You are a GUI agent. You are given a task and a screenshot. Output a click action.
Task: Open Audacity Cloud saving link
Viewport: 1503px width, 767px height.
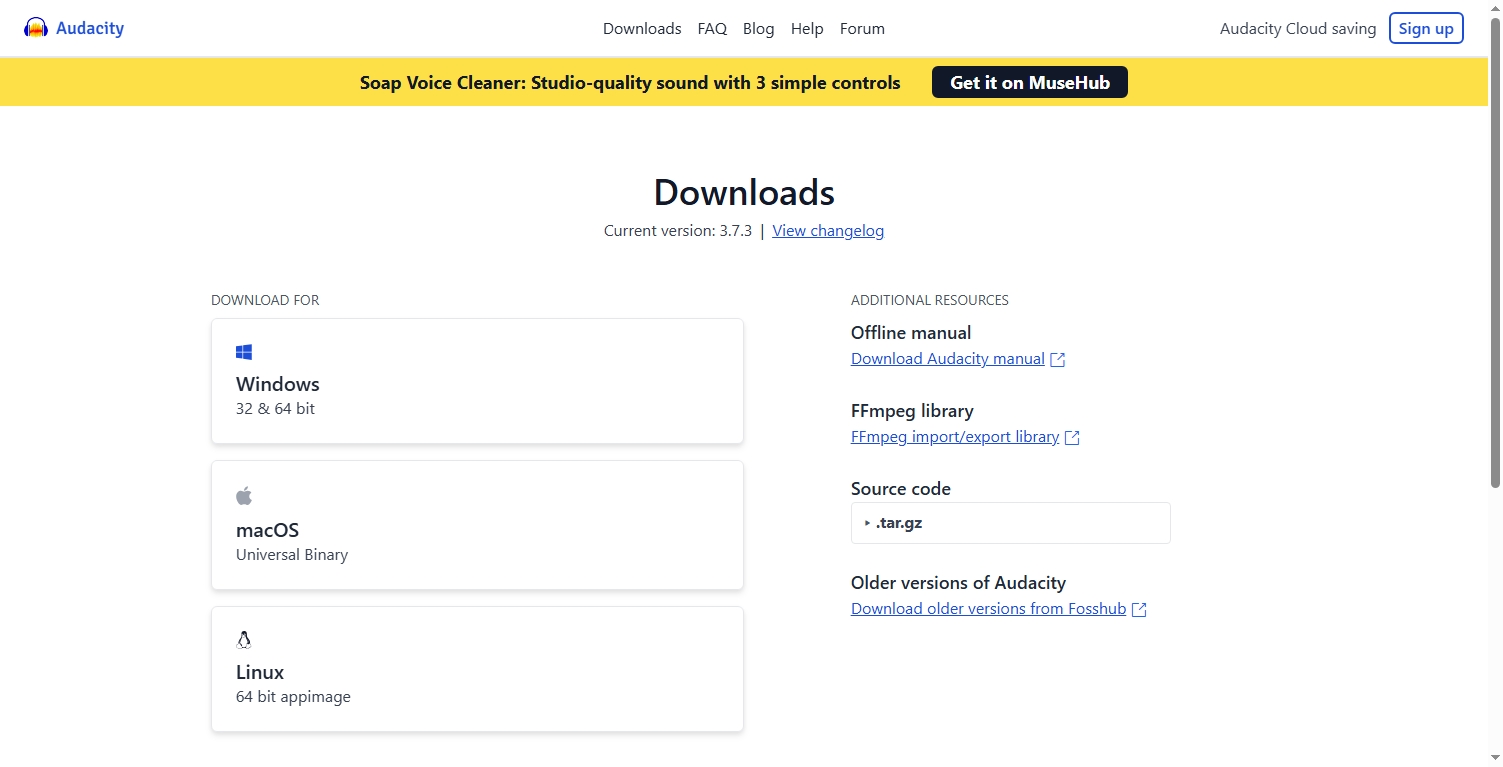point(1298,29)
